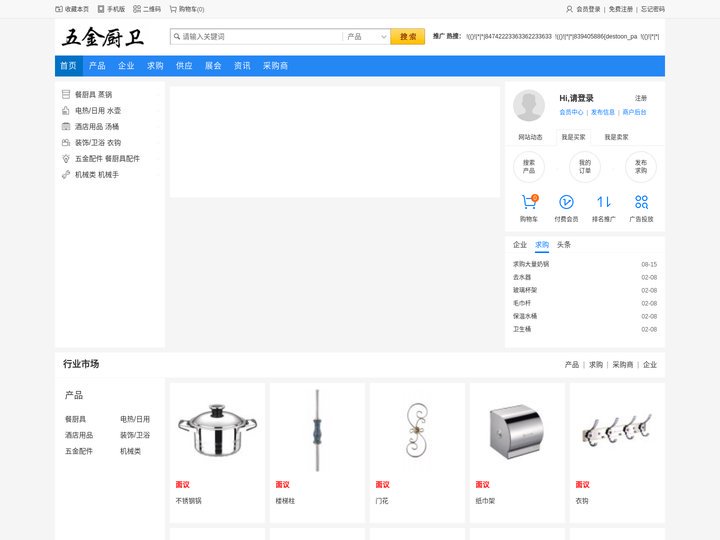720x540 pixels.
Task: Click the 纸巾架 product image
Action: point(518,430)
